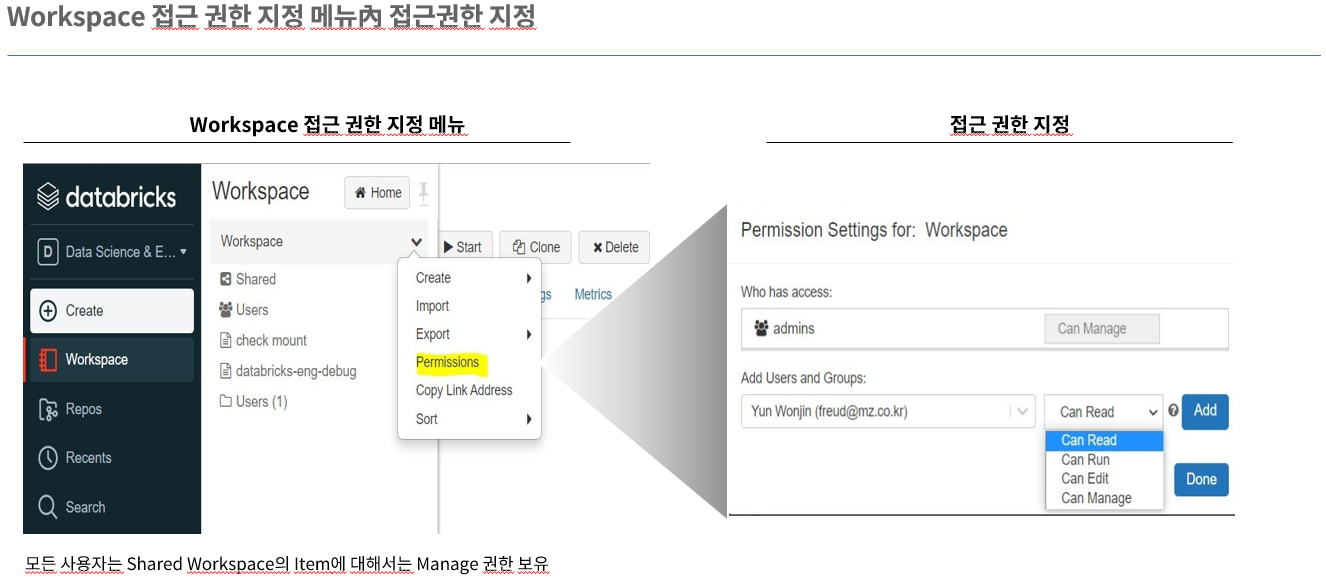Viewport: 1326px width, 584px height.
Task: Select Permissions from the context menu
Action: click(447, 362)
